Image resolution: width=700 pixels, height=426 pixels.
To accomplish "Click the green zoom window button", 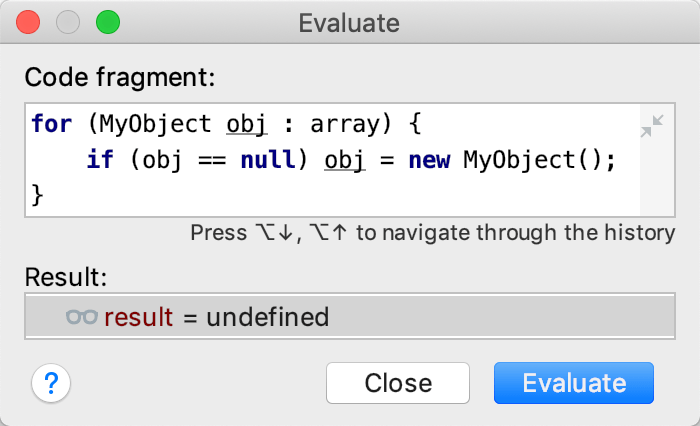I will 108,22.
